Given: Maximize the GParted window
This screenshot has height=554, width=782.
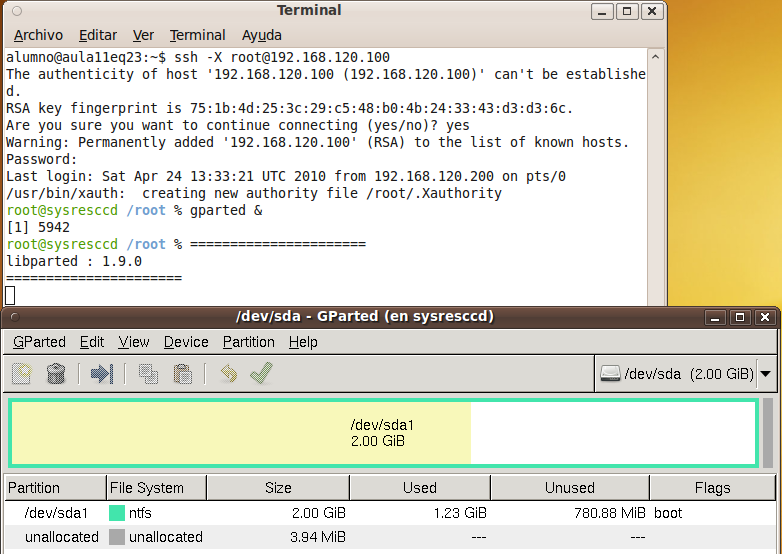Looking at the screenshot, I should click(x=740, y=317).
